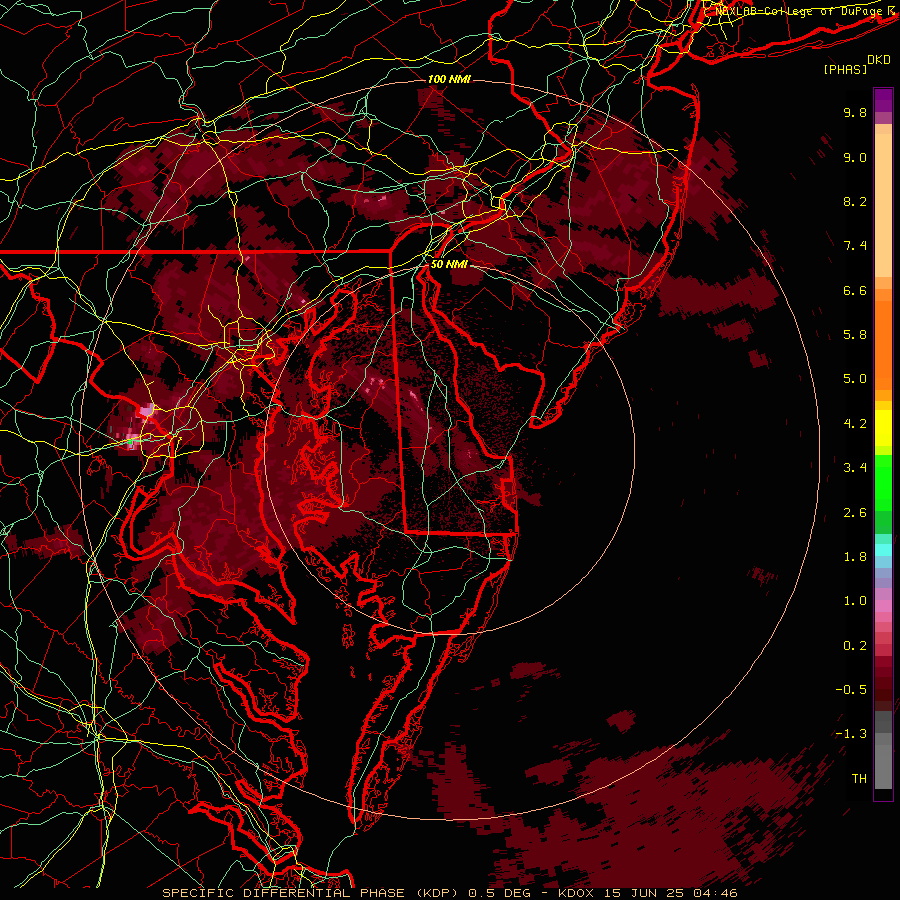
Task: Select the 7.4 scale value
Action: [855, 246]
